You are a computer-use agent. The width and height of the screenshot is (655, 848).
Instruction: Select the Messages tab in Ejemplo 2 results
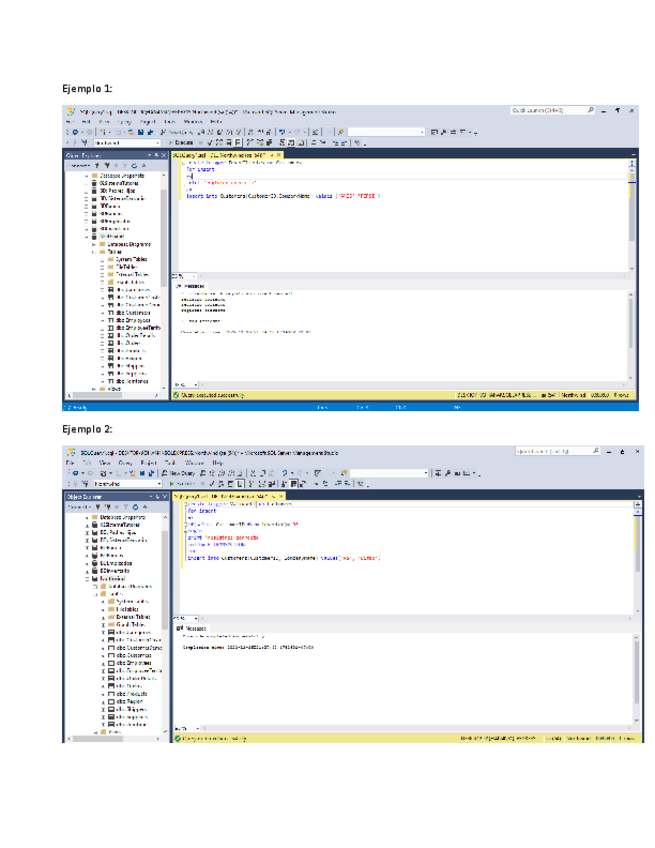[192, 629]
